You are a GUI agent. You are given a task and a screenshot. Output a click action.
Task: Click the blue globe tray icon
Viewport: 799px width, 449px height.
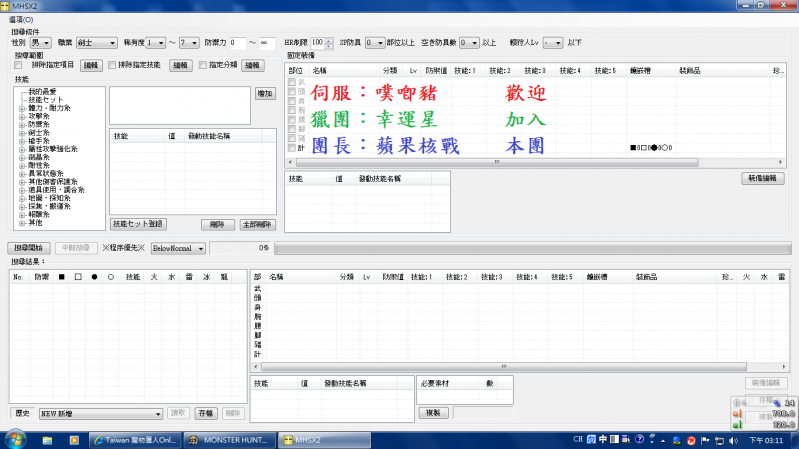pyautogui.click(x=677, y=440)
